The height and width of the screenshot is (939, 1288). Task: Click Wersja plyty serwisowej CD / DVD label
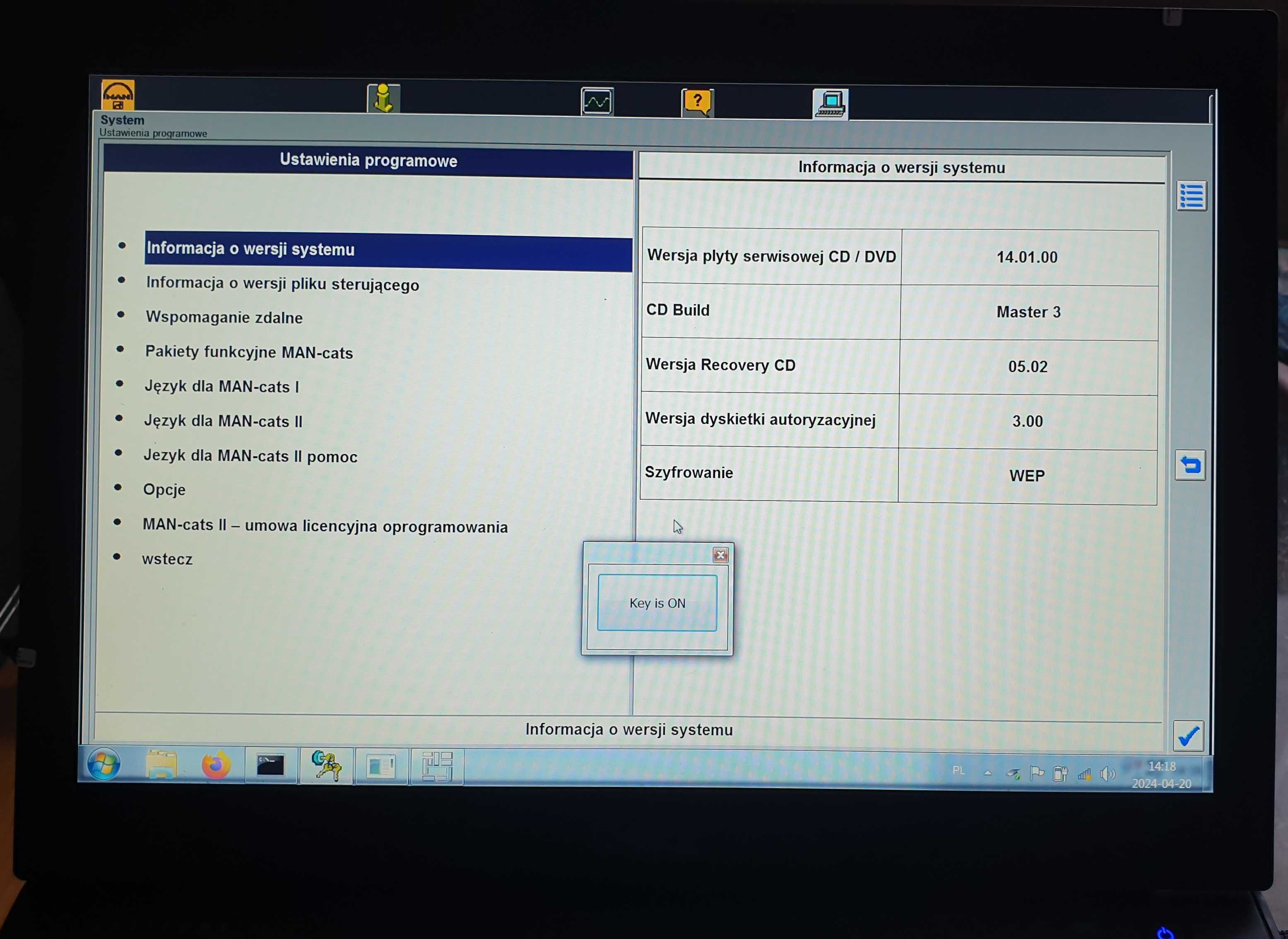click(771, 256)
